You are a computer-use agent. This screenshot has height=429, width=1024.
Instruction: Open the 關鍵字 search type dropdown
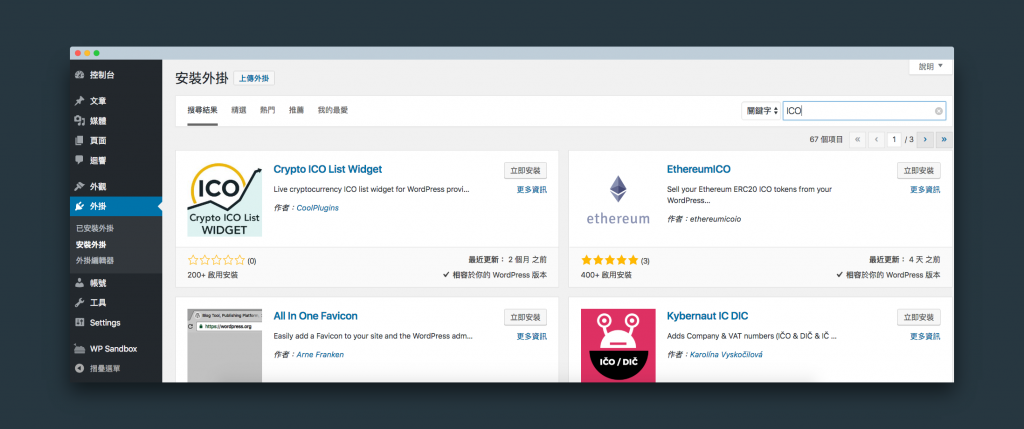(761, 111)
